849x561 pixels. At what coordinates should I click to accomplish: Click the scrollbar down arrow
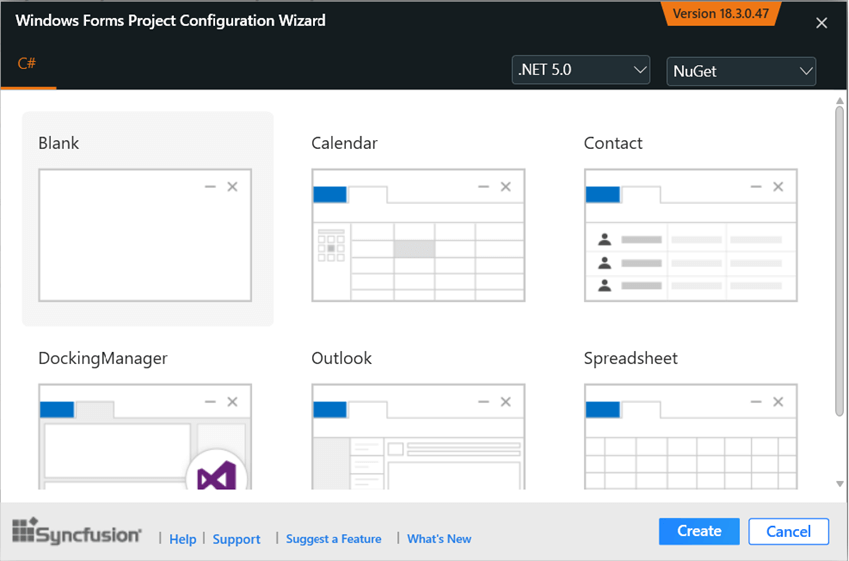(840, 485)
